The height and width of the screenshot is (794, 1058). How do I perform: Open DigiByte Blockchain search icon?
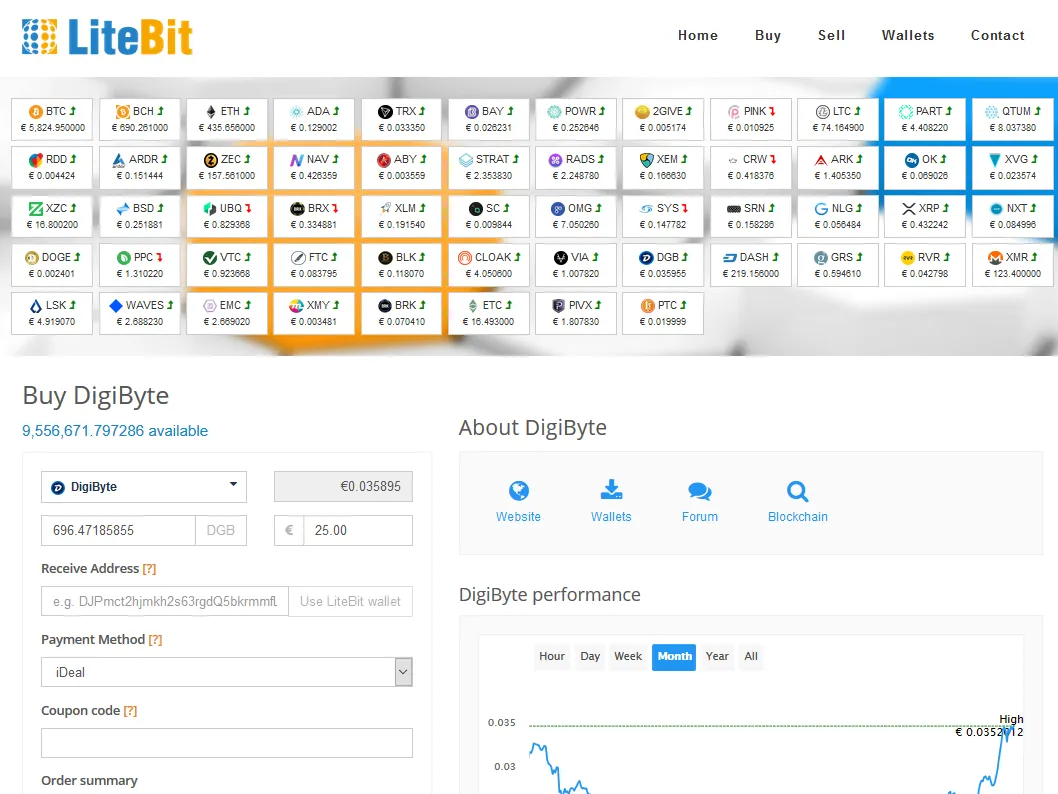pos(798,491)
